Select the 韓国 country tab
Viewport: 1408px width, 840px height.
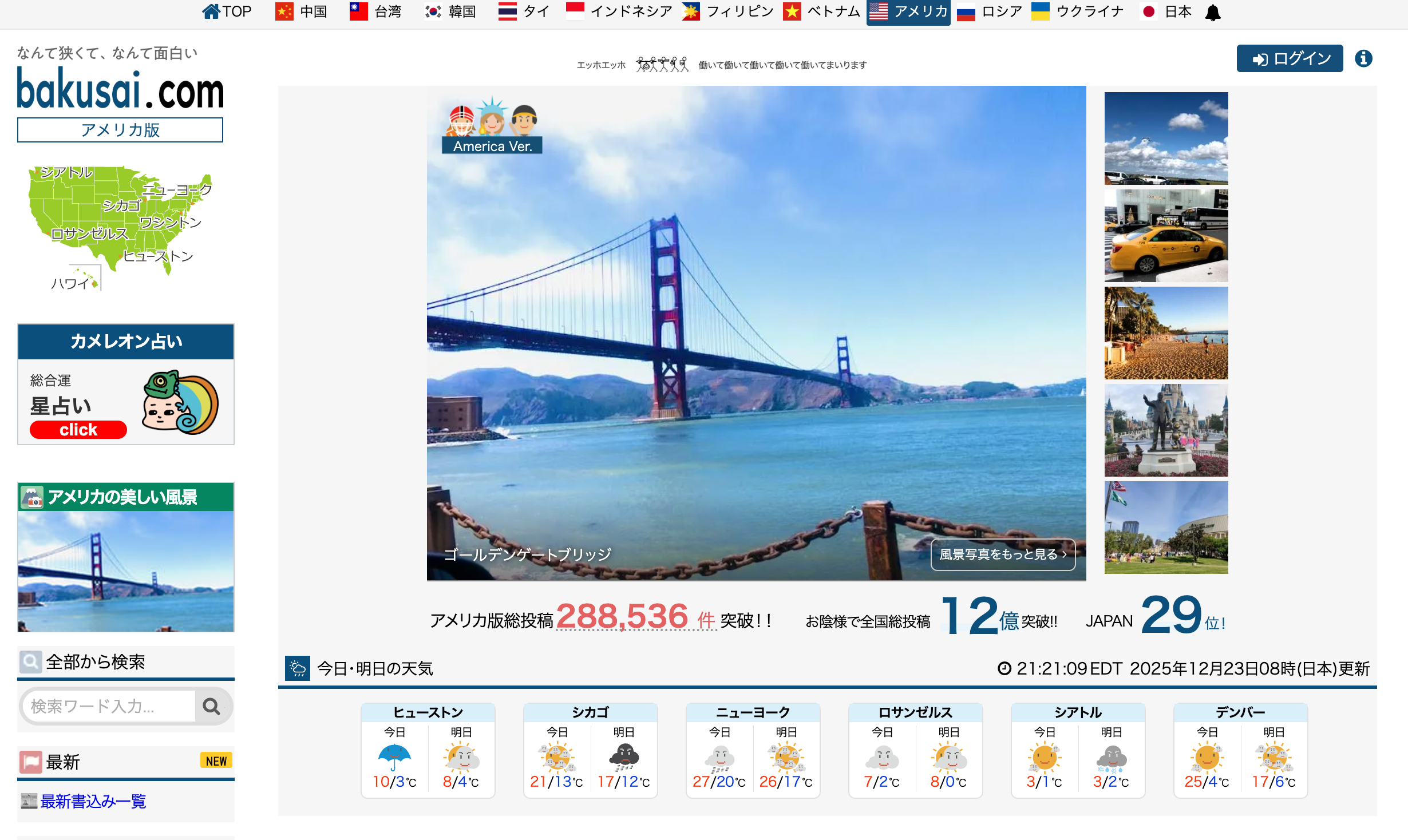(450, 11)
